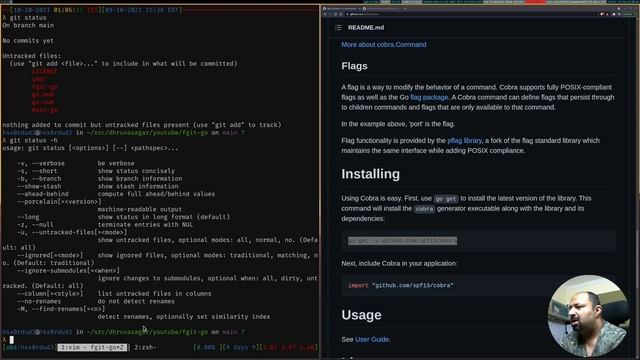Open 'More about cobra.Command' link

[384, 44]
